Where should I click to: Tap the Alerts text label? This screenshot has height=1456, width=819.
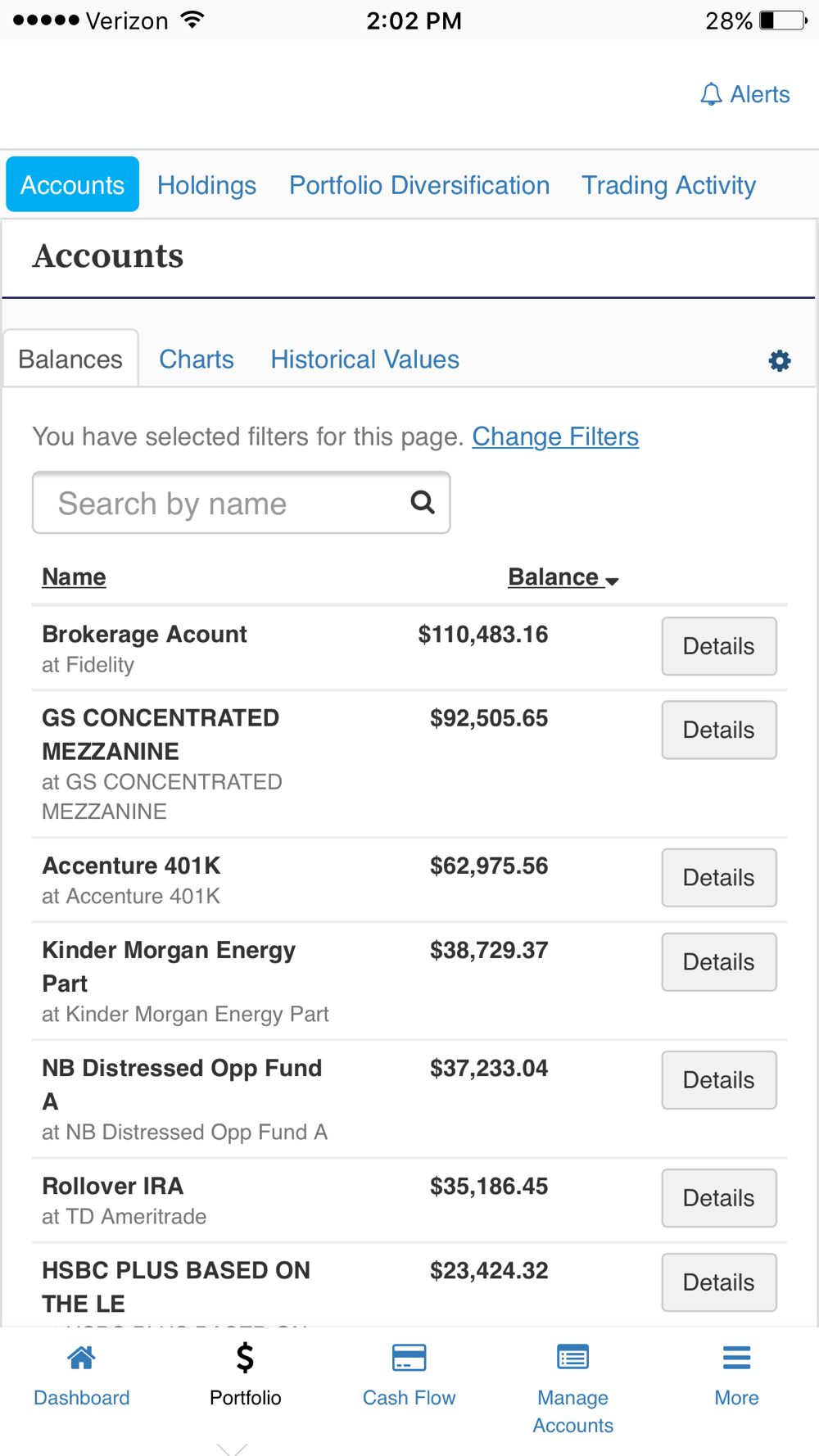760,94
